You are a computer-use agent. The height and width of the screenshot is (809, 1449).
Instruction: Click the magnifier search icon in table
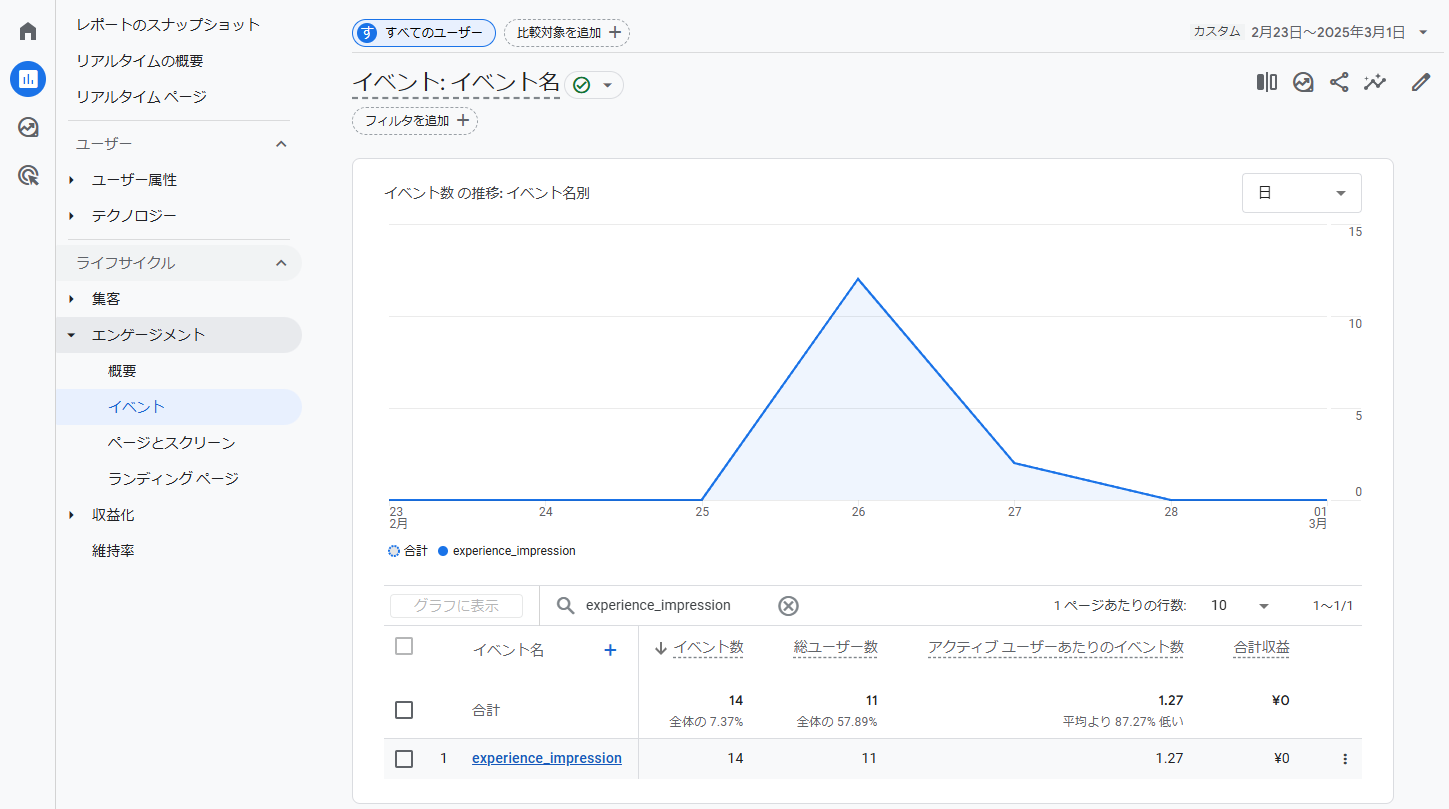tap(566, 605)
